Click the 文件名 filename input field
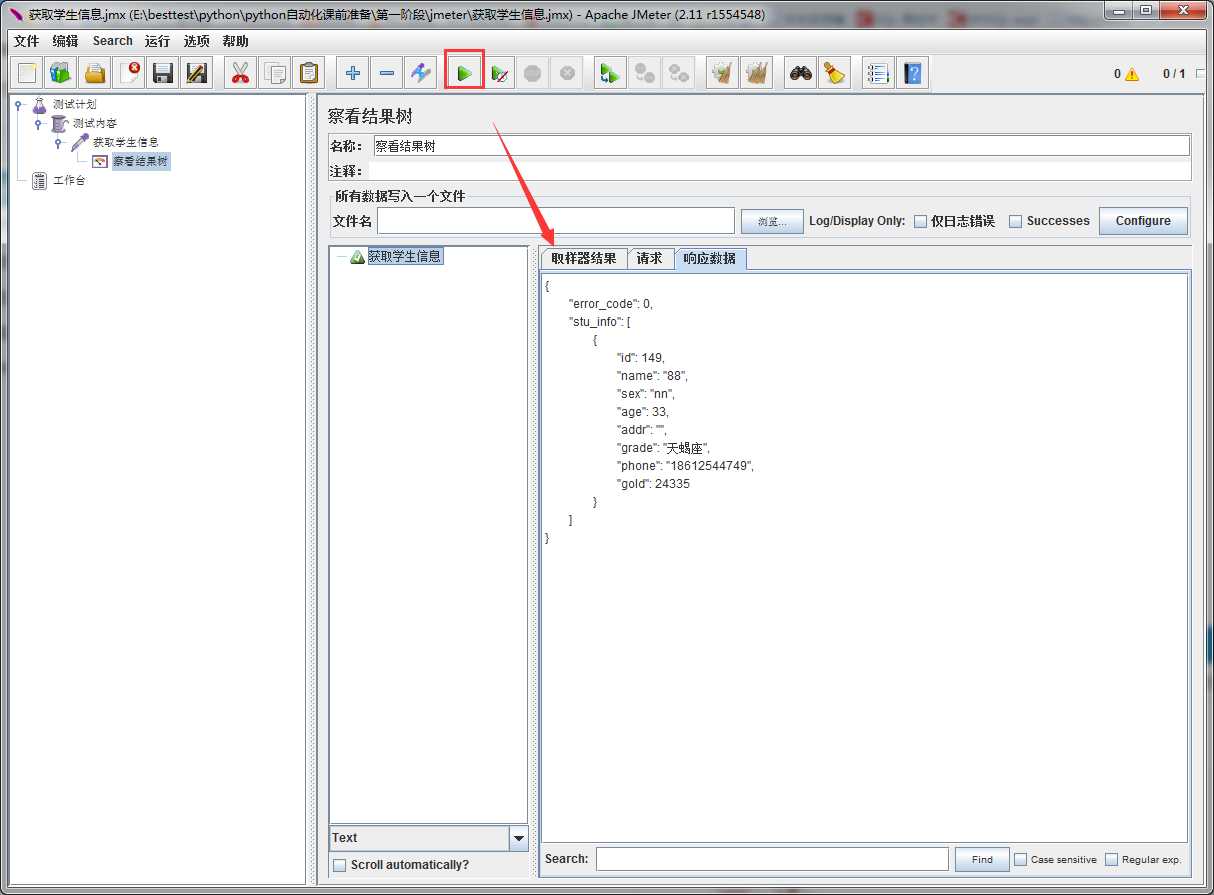 [x=556, y=221]
